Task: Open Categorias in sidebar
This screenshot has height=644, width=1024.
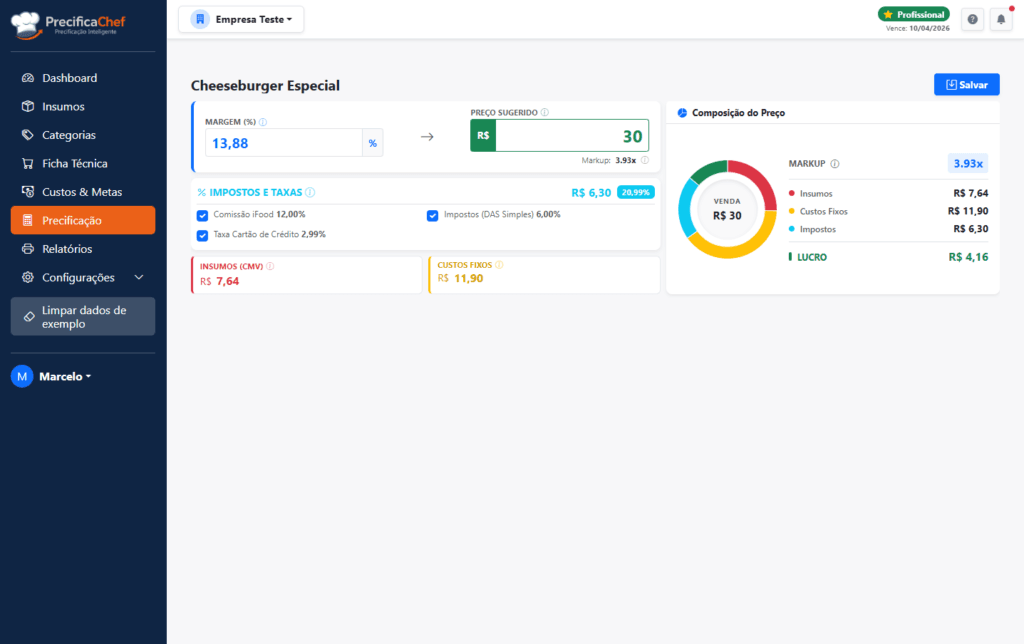Action: click(x=83, y=135)
